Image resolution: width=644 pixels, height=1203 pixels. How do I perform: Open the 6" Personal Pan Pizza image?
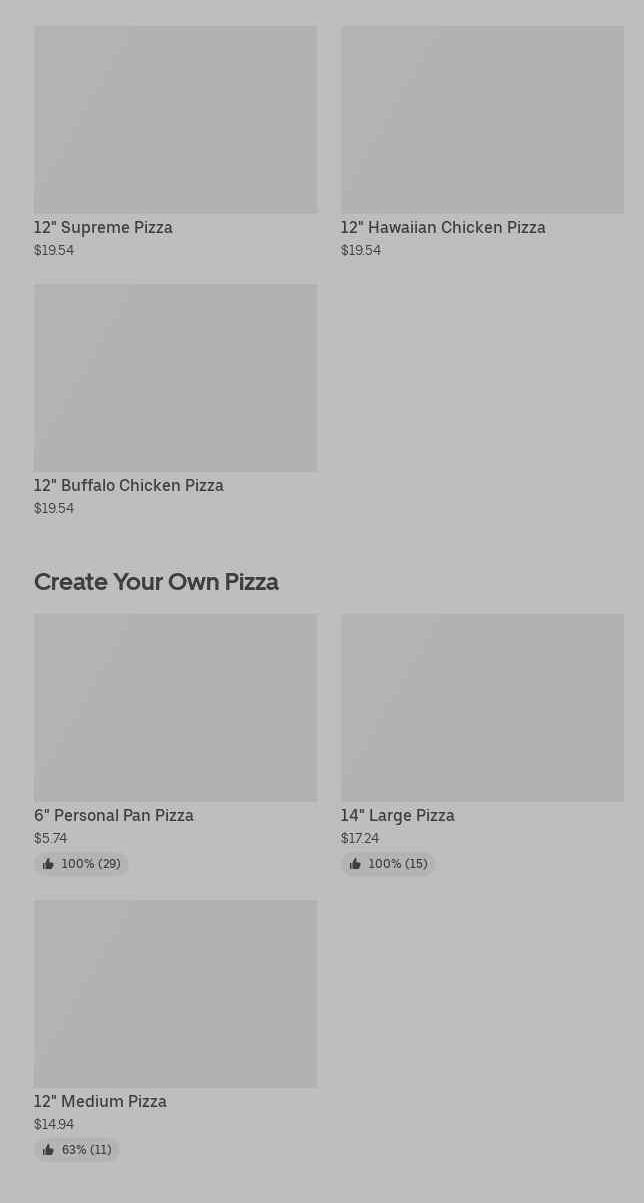click(x=175, y=708)
